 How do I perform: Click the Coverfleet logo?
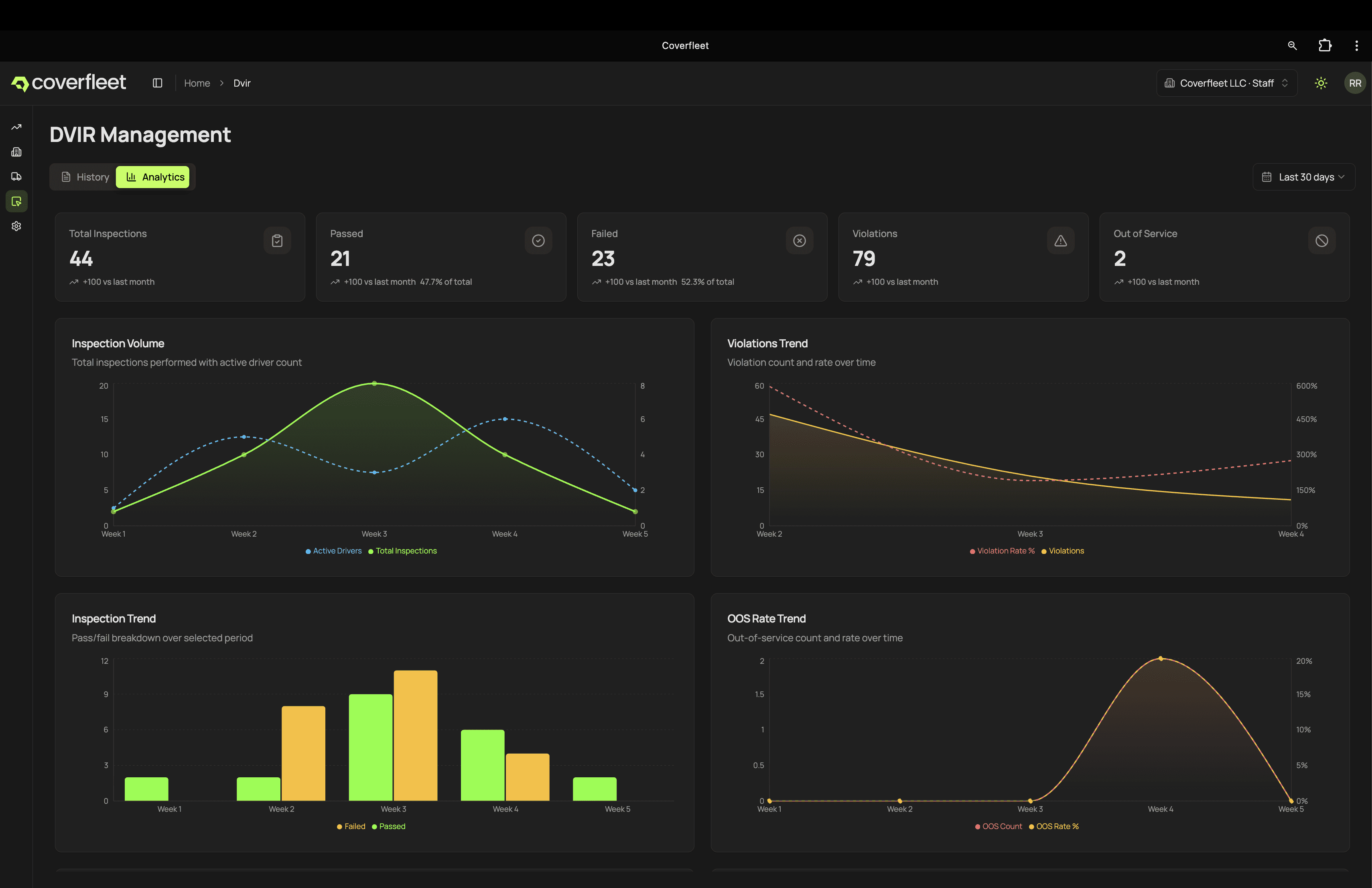pos(69,83)
